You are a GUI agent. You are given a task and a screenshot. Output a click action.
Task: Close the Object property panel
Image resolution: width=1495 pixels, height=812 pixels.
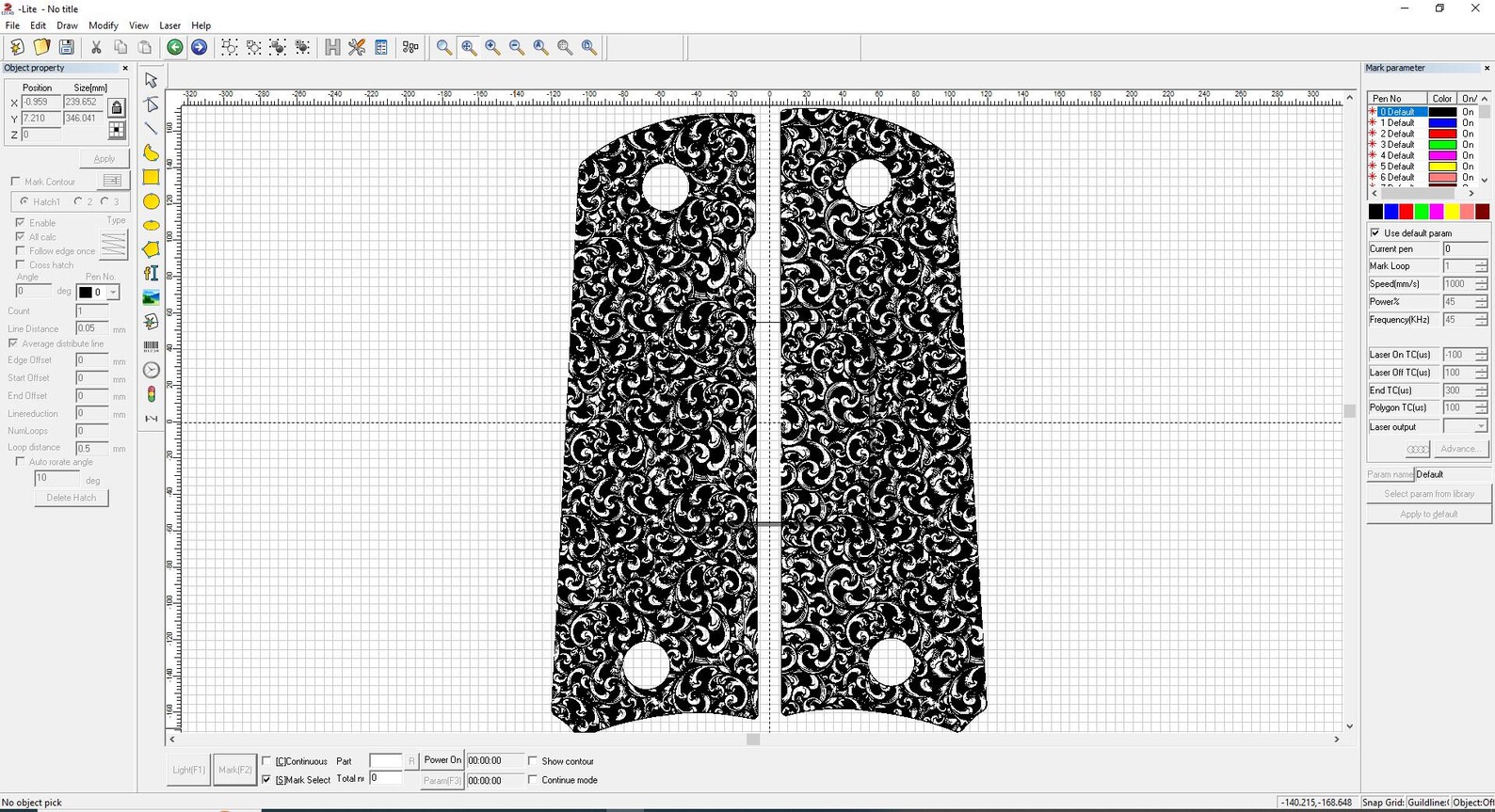click(x=125, y=68)
